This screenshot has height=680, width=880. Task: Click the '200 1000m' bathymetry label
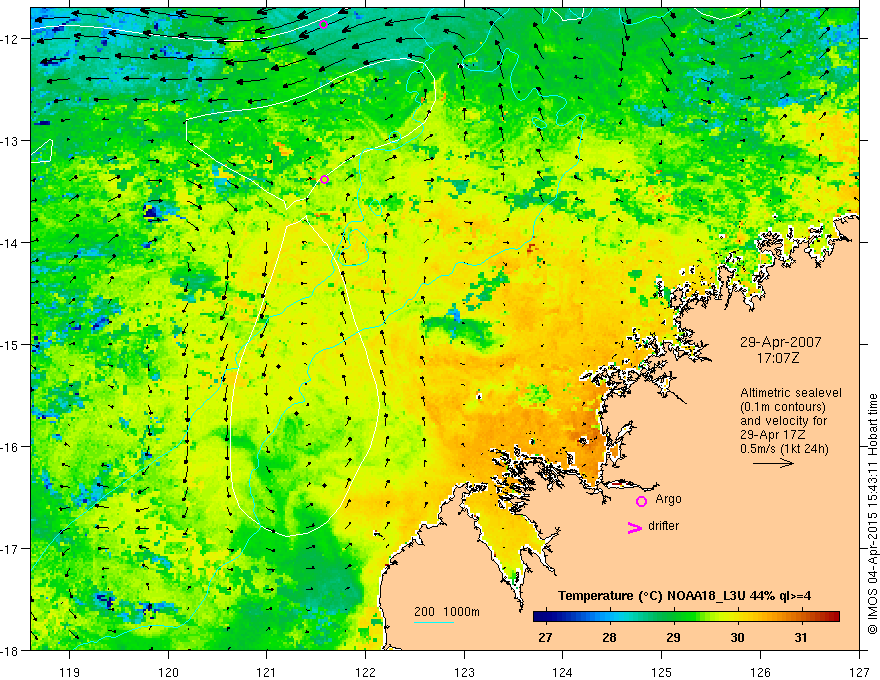coord(447,612)
